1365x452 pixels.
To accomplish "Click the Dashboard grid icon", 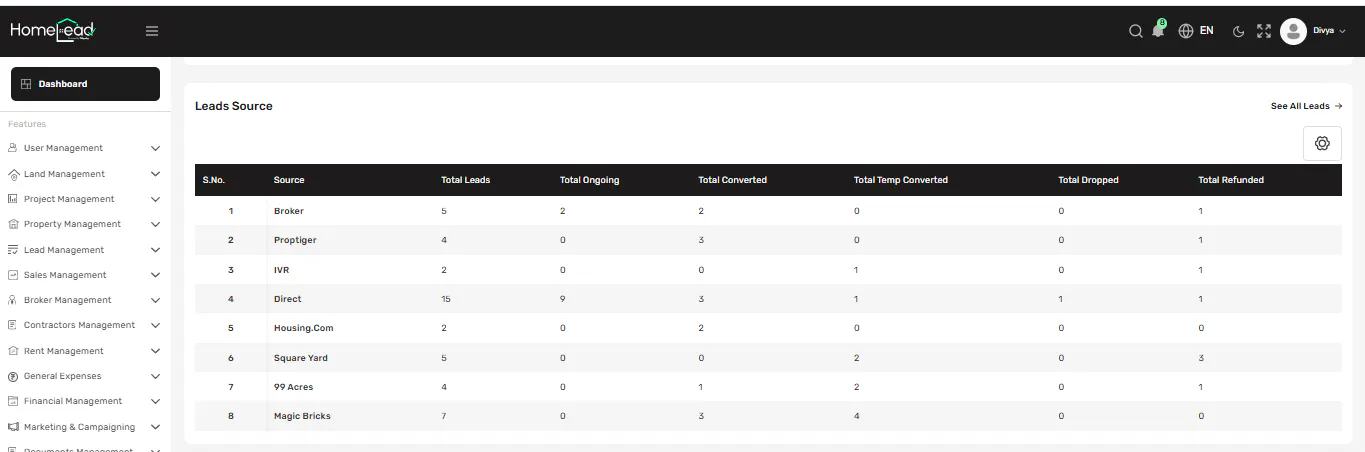I will coord(26,84).
